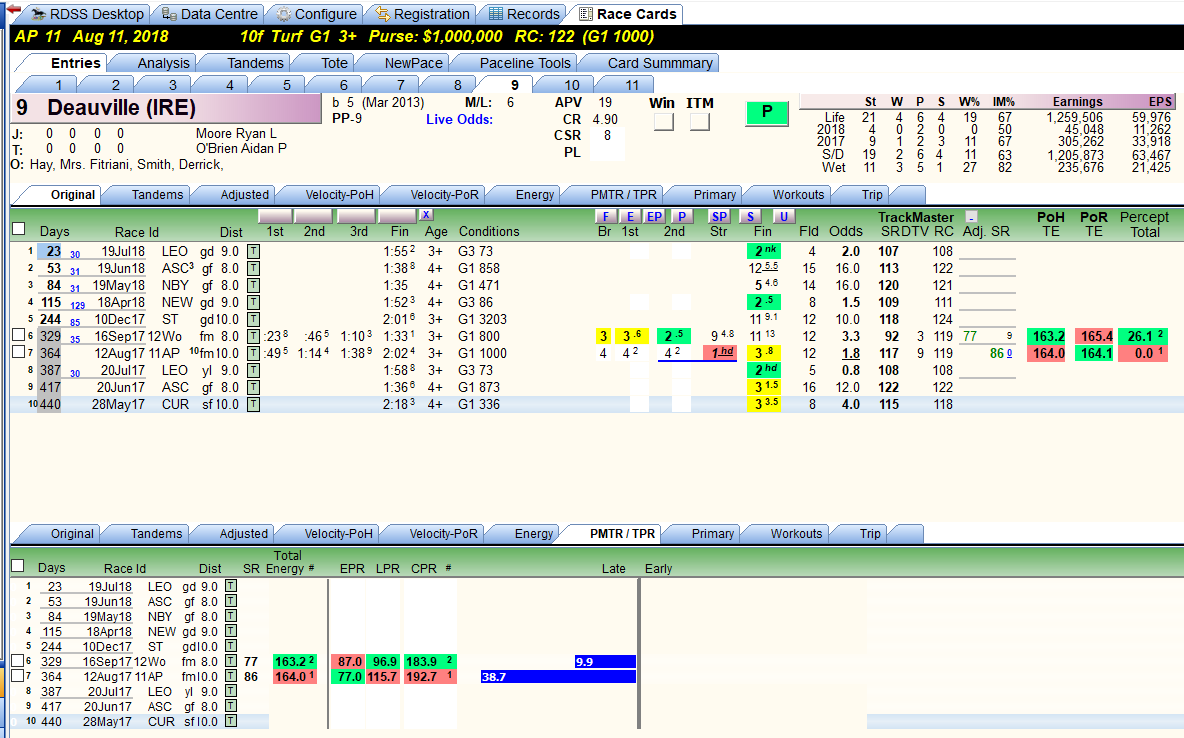This screenshot has width=1184, height=738.
Task: Click the small minus button beside TrackMaster
Action: (972, 217)
